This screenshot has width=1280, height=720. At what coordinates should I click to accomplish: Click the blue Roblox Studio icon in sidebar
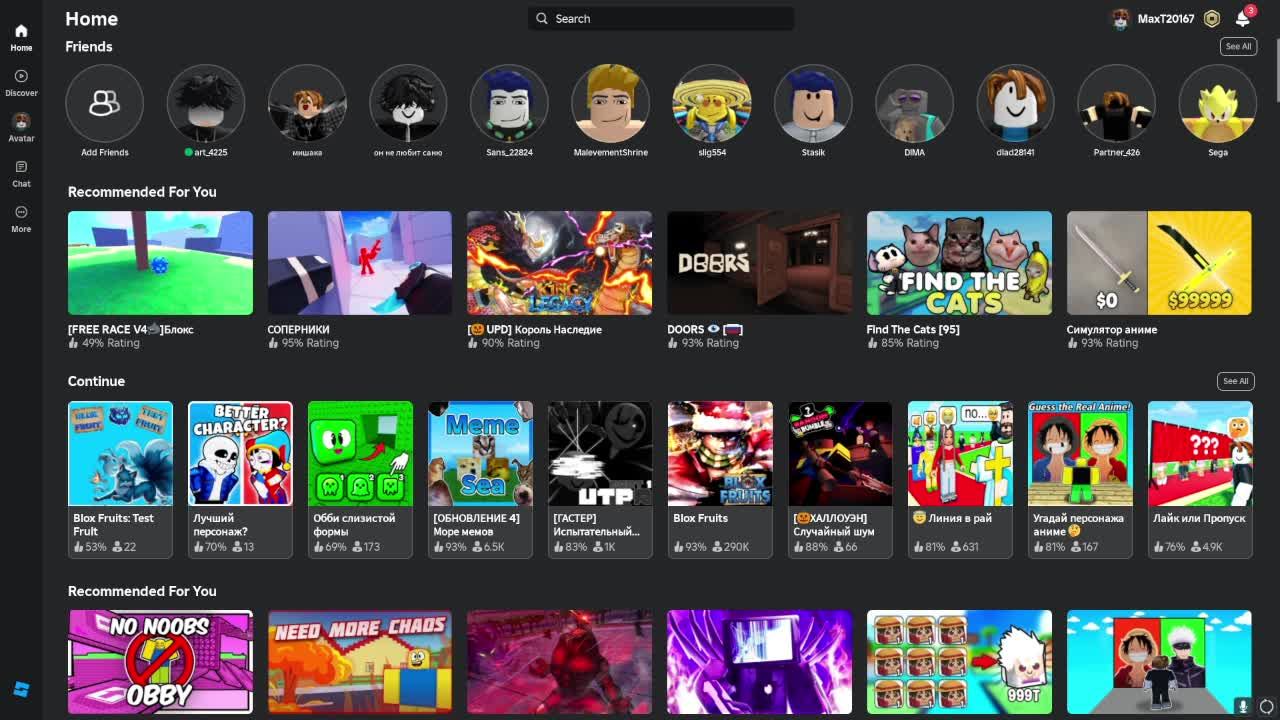(x=21, y=690)
